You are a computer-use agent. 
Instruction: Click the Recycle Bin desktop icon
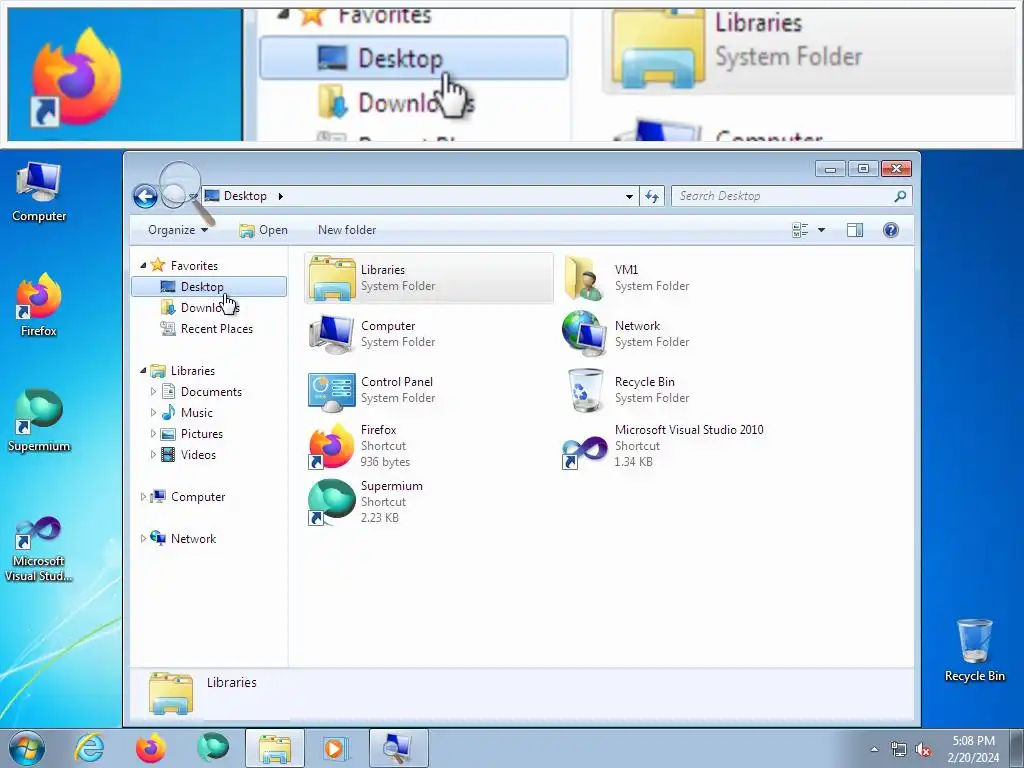pyautogui.click(x=974, y=650)
